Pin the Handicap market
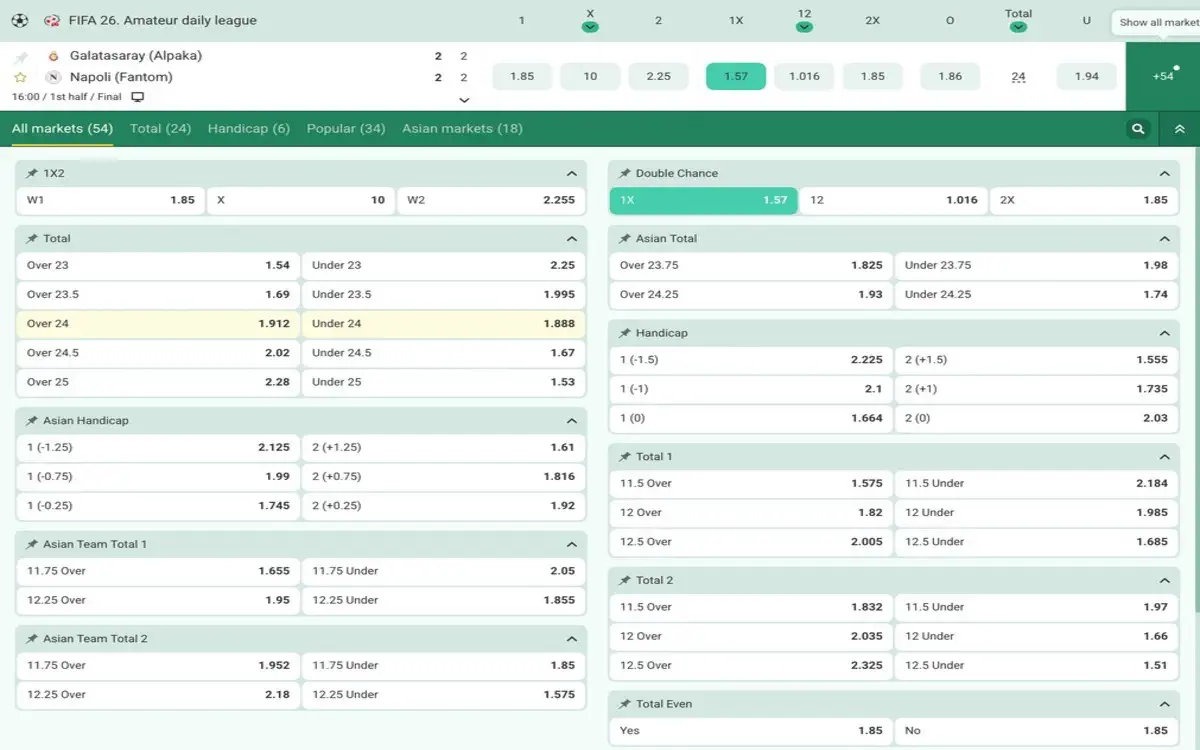Screen dimensions: 1200x750 (x=625, y=332)
